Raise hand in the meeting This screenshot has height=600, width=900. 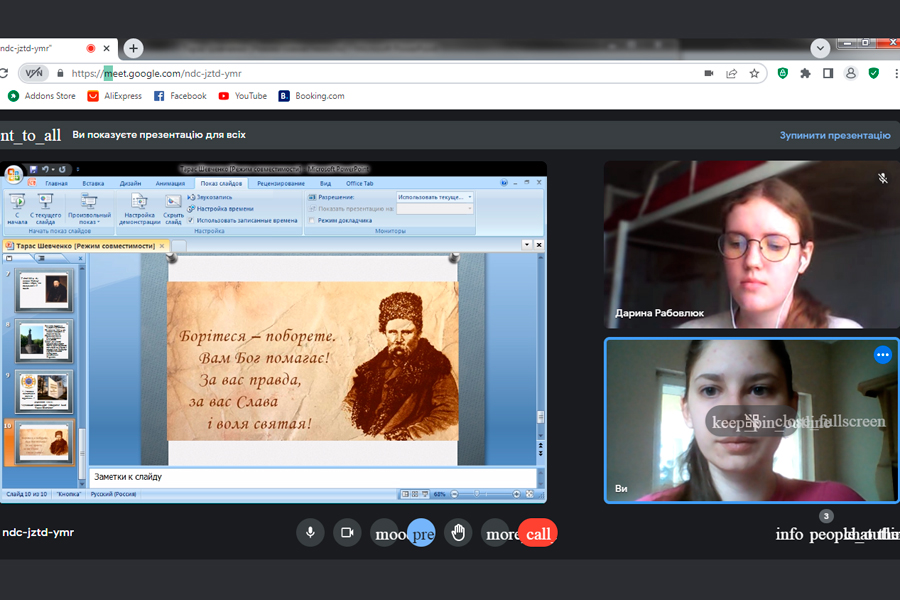coord(459,533)
